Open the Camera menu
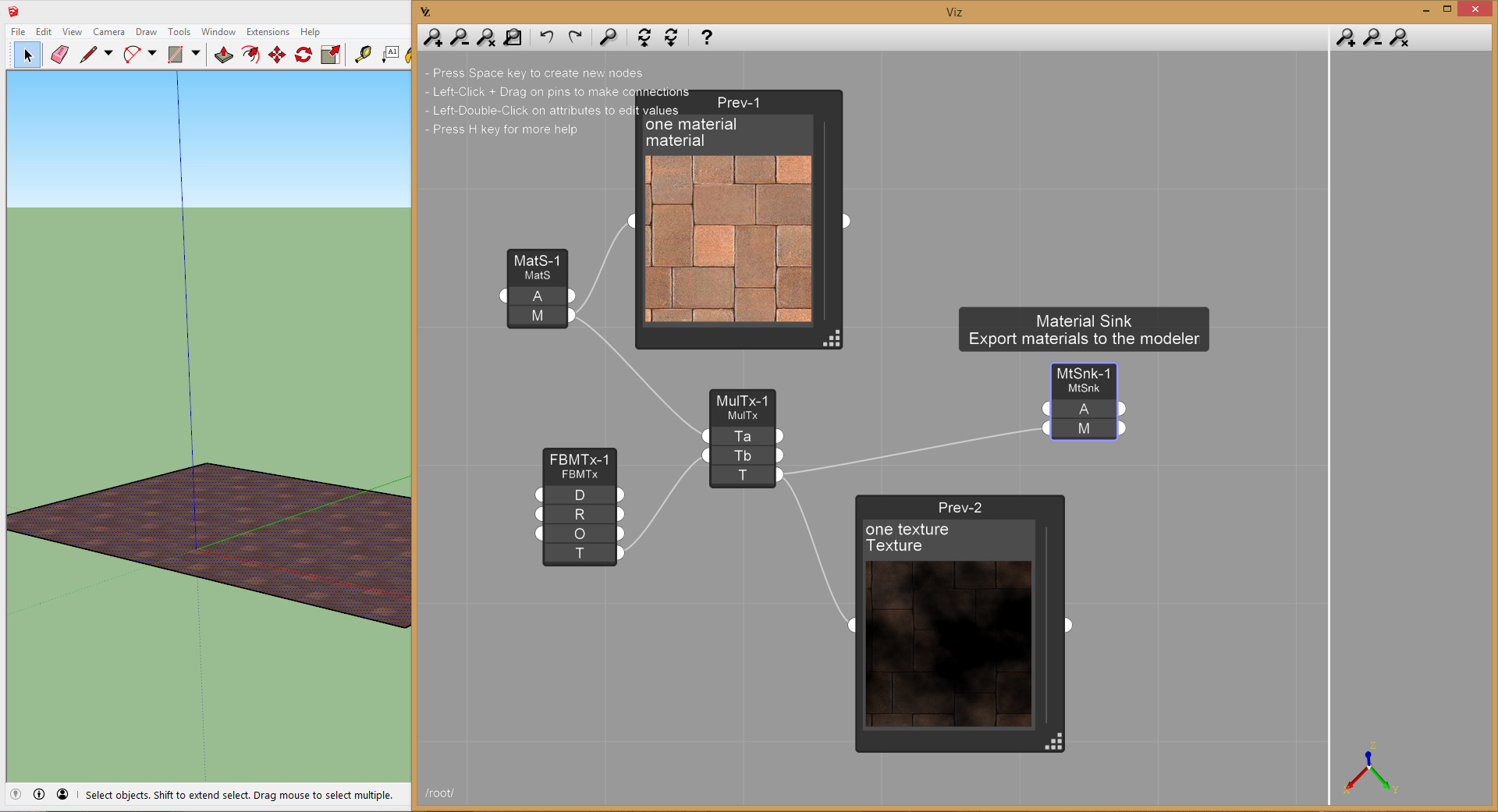 [x=108, y=32]
